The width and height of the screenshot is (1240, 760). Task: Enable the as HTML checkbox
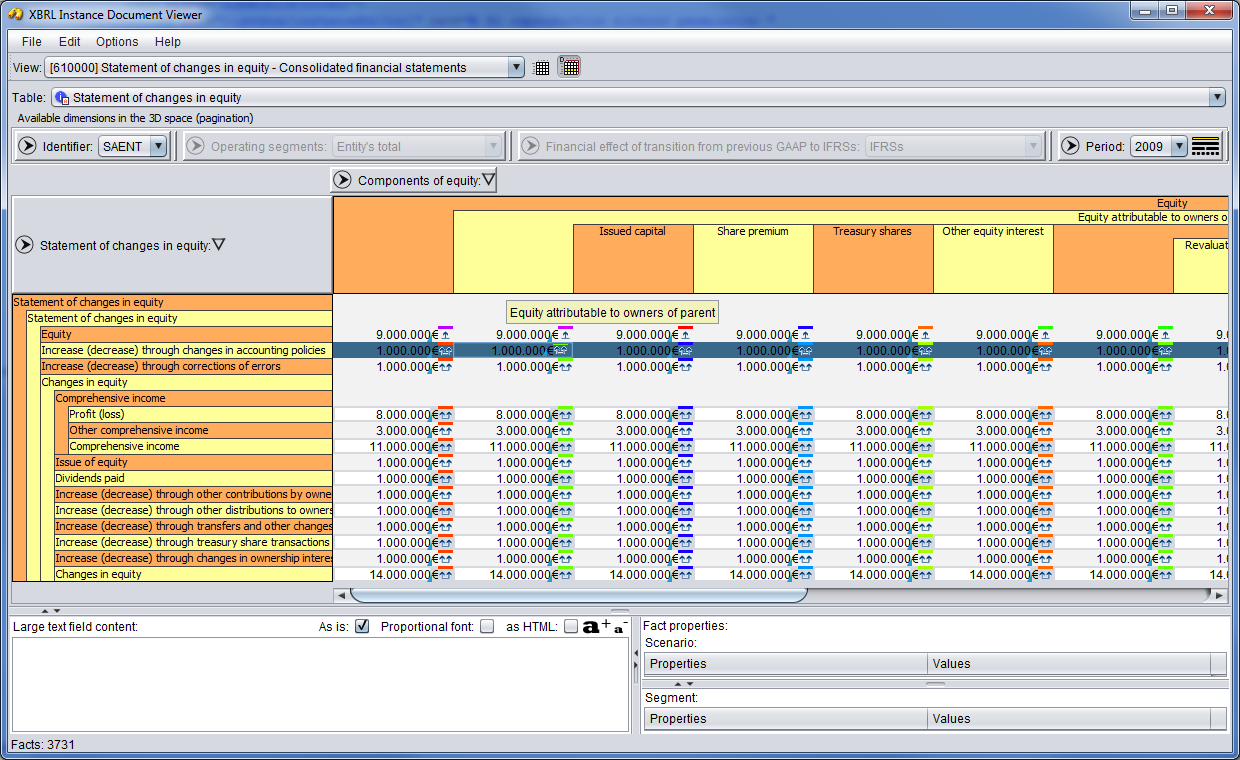coord(571,626)
